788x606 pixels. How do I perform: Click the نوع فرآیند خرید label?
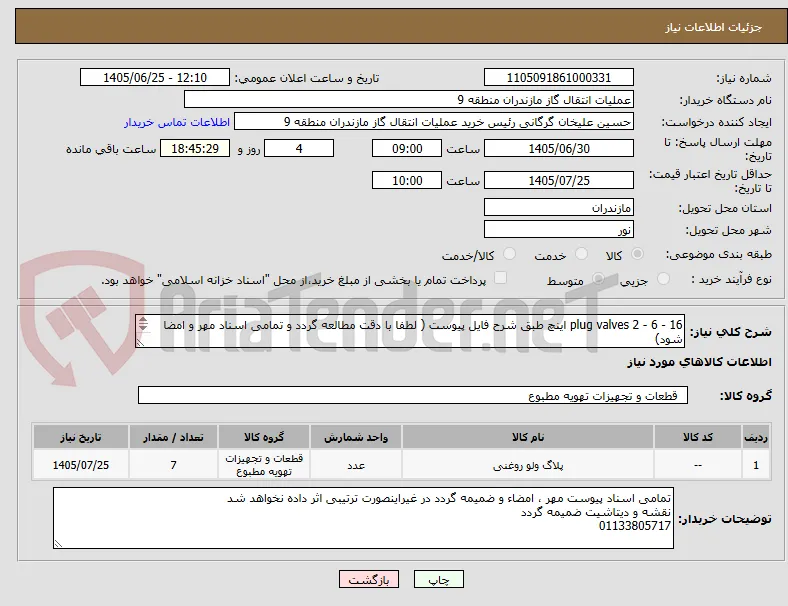click(732, 279)
